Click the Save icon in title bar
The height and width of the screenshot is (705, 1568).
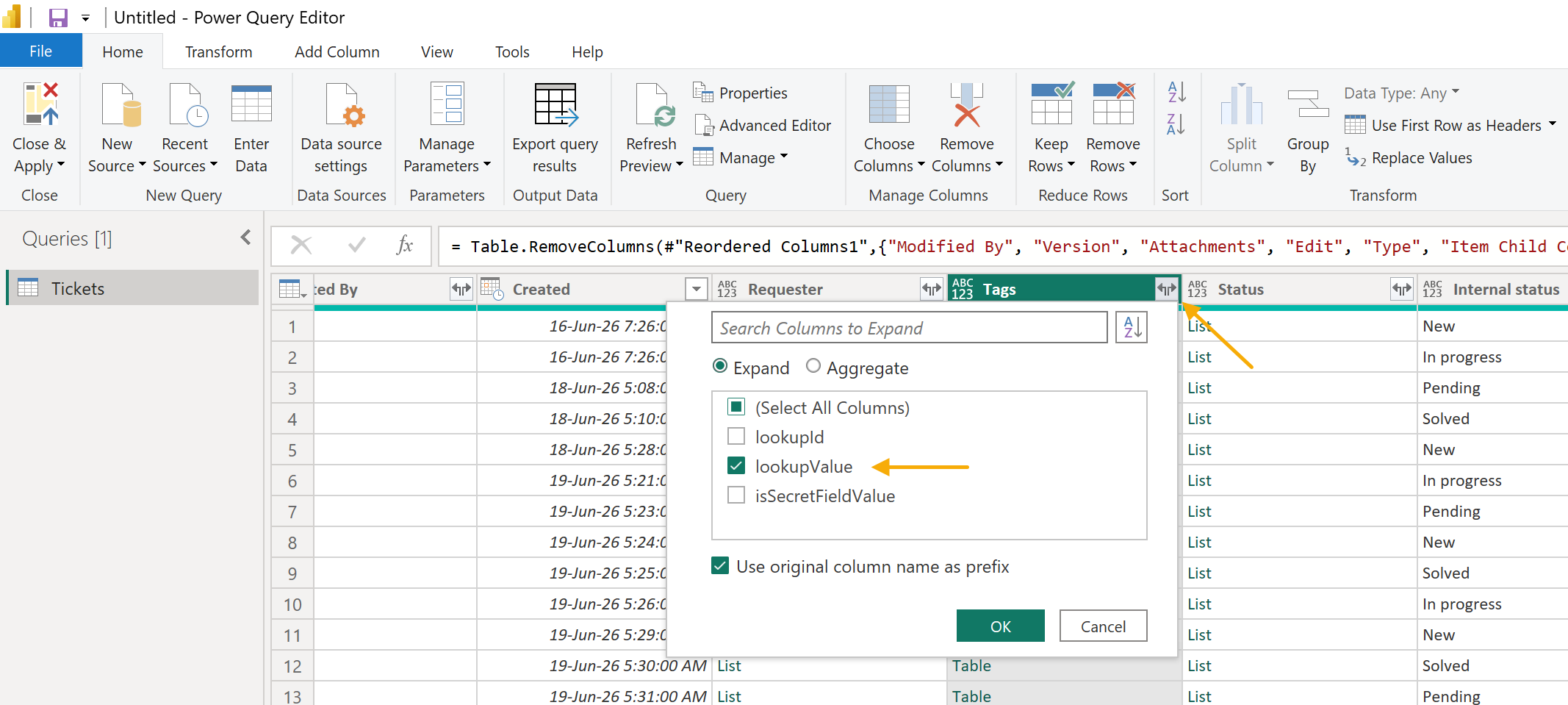coord(58,18)
